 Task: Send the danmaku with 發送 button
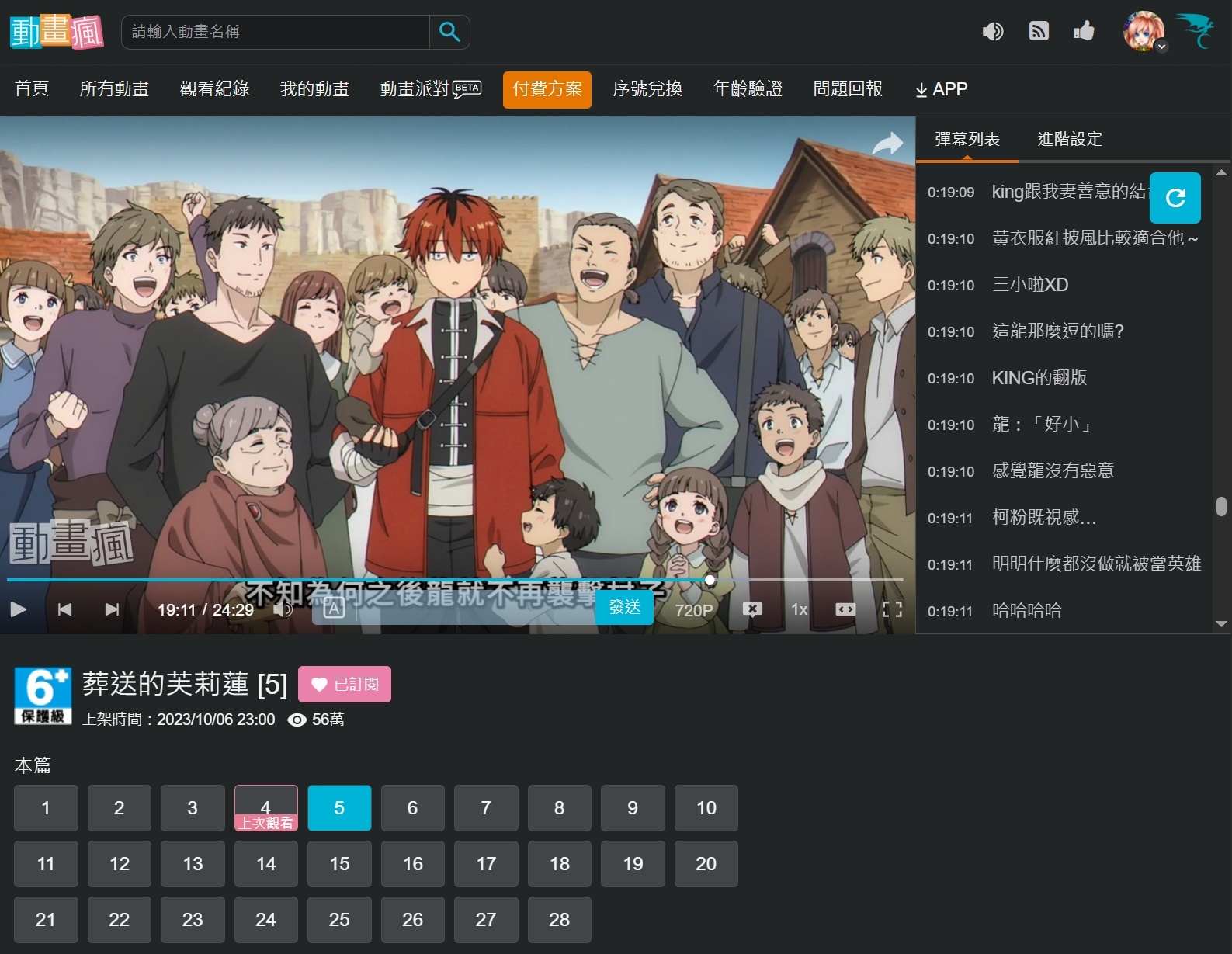[x=624, y=607]
